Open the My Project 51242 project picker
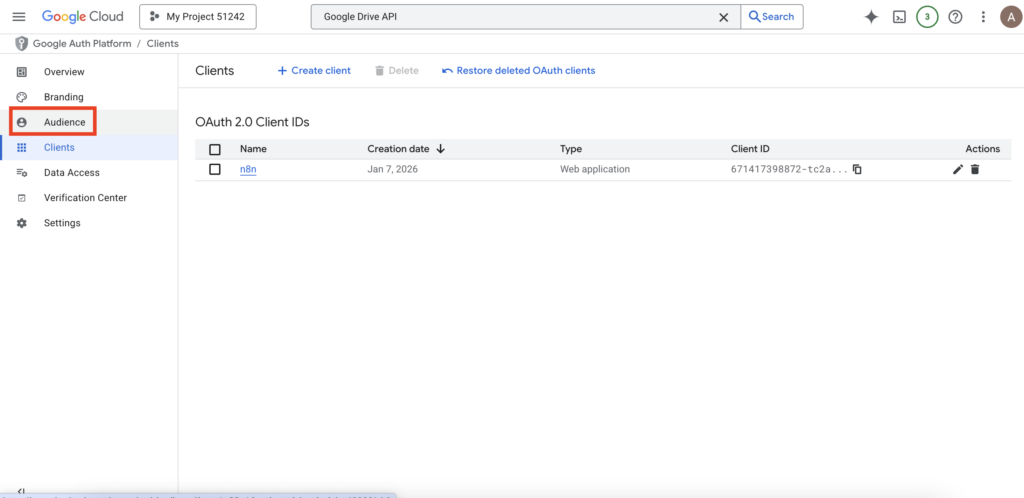 (198, 17)
